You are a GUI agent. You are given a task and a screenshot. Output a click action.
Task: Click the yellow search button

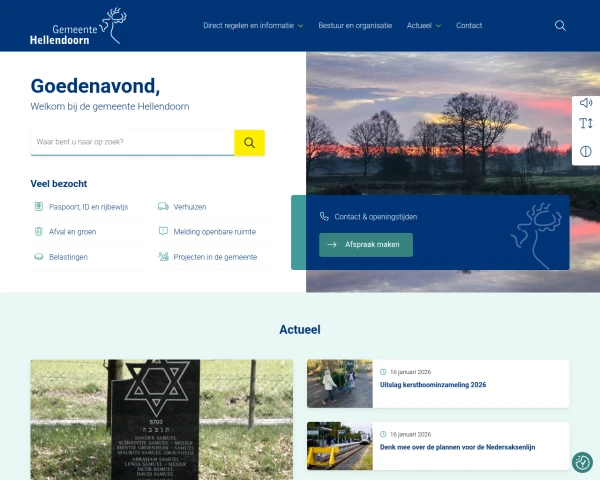tap(249, 143)
